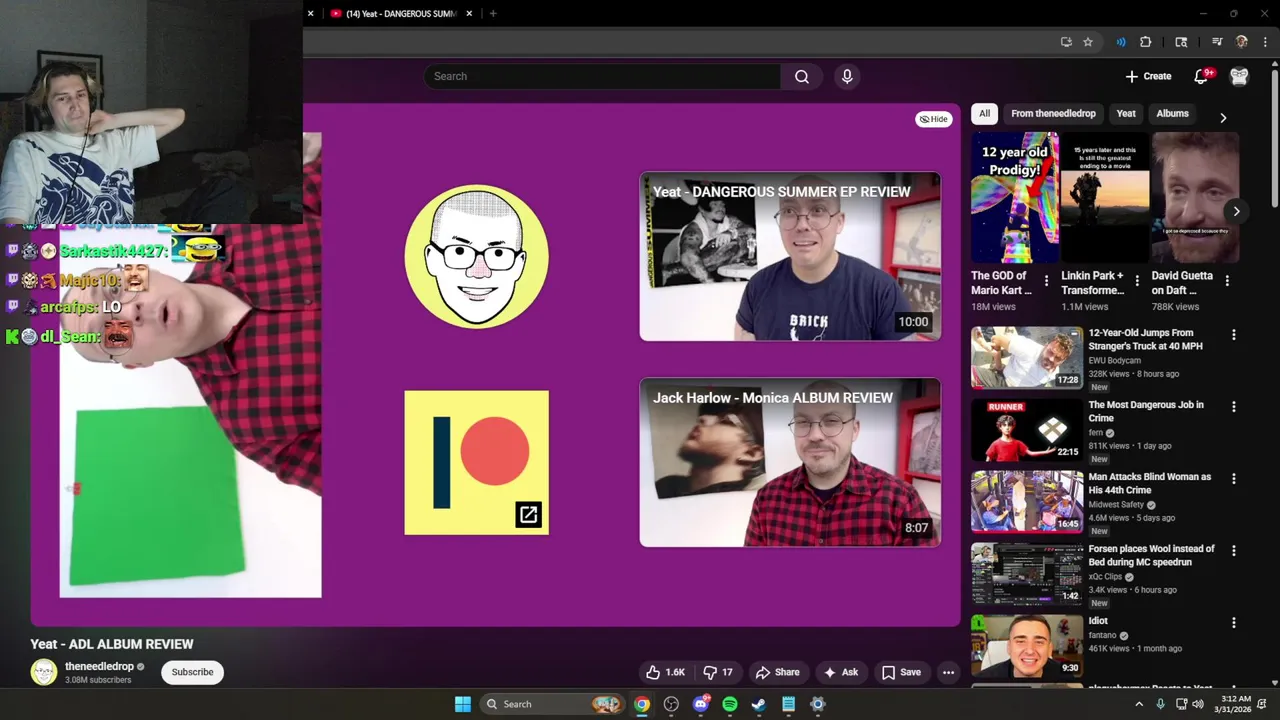The image size is (1280, 720).
Task: Open Spotify from the taskbar
Action: pyautogui.click(x=730, y=704)
